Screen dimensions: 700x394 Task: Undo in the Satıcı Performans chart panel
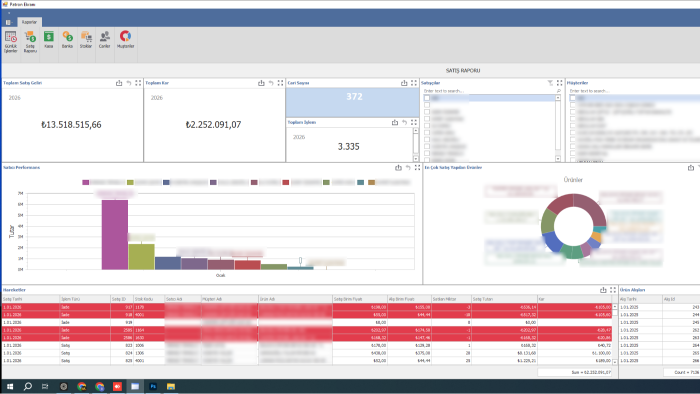(x=408, y=168)
